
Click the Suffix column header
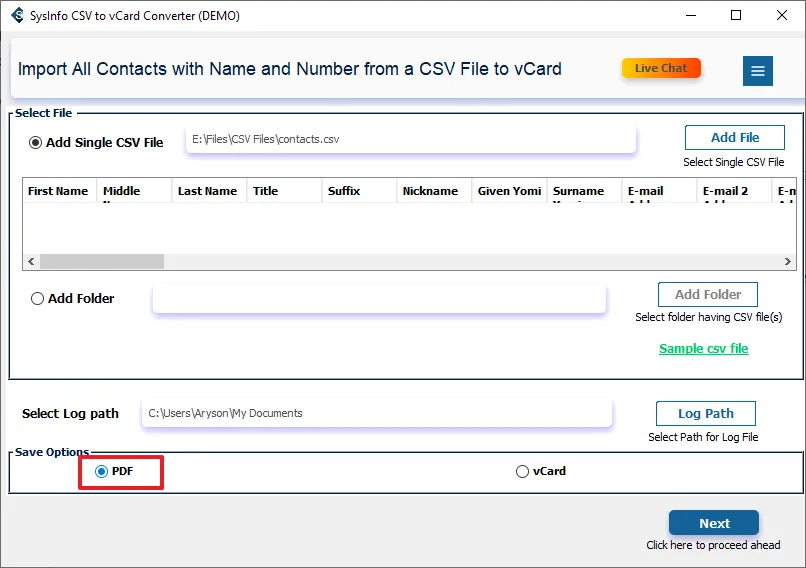click(359, 191)
